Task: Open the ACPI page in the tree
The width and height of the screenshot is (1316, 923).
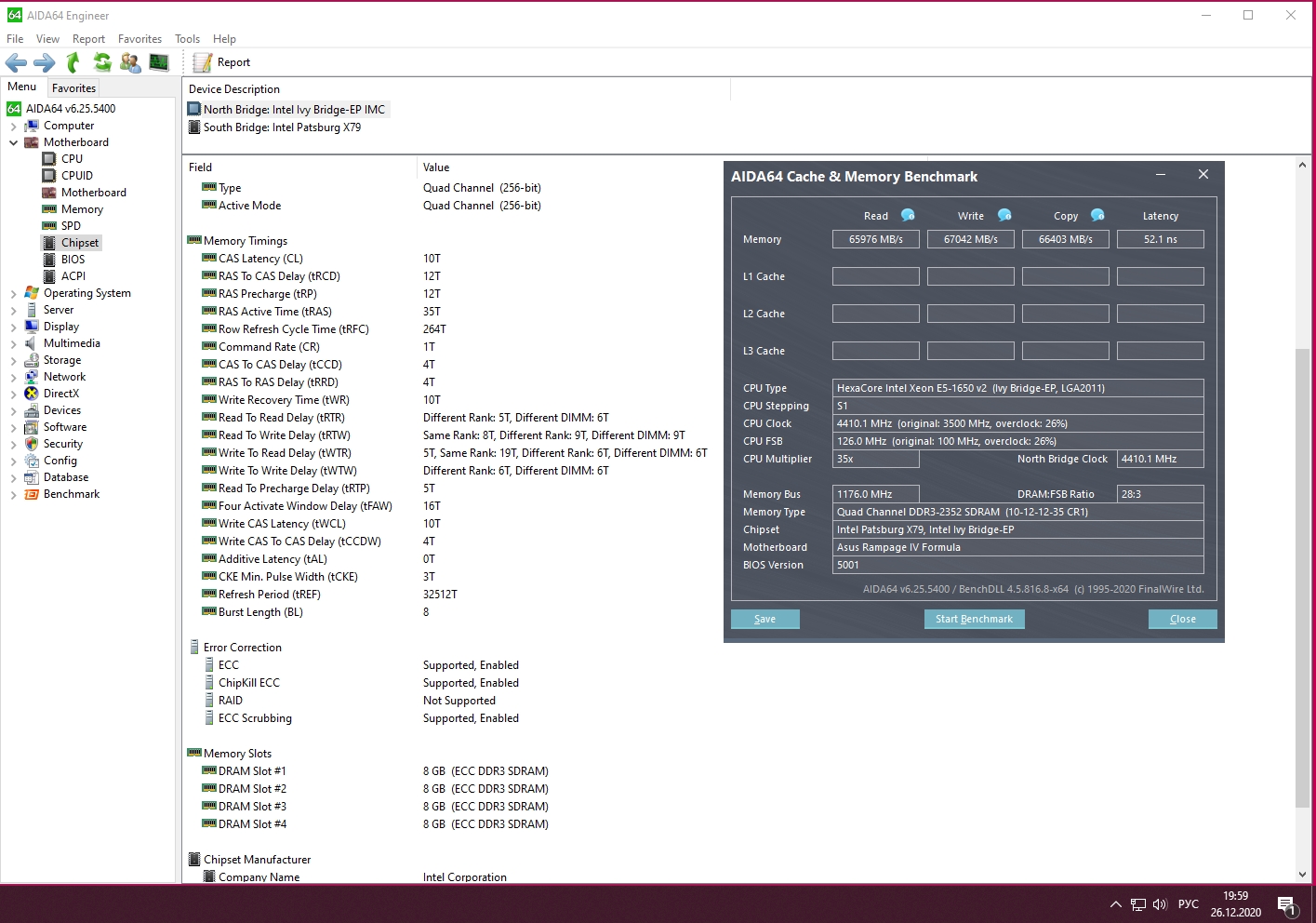Action: [73, 276]
